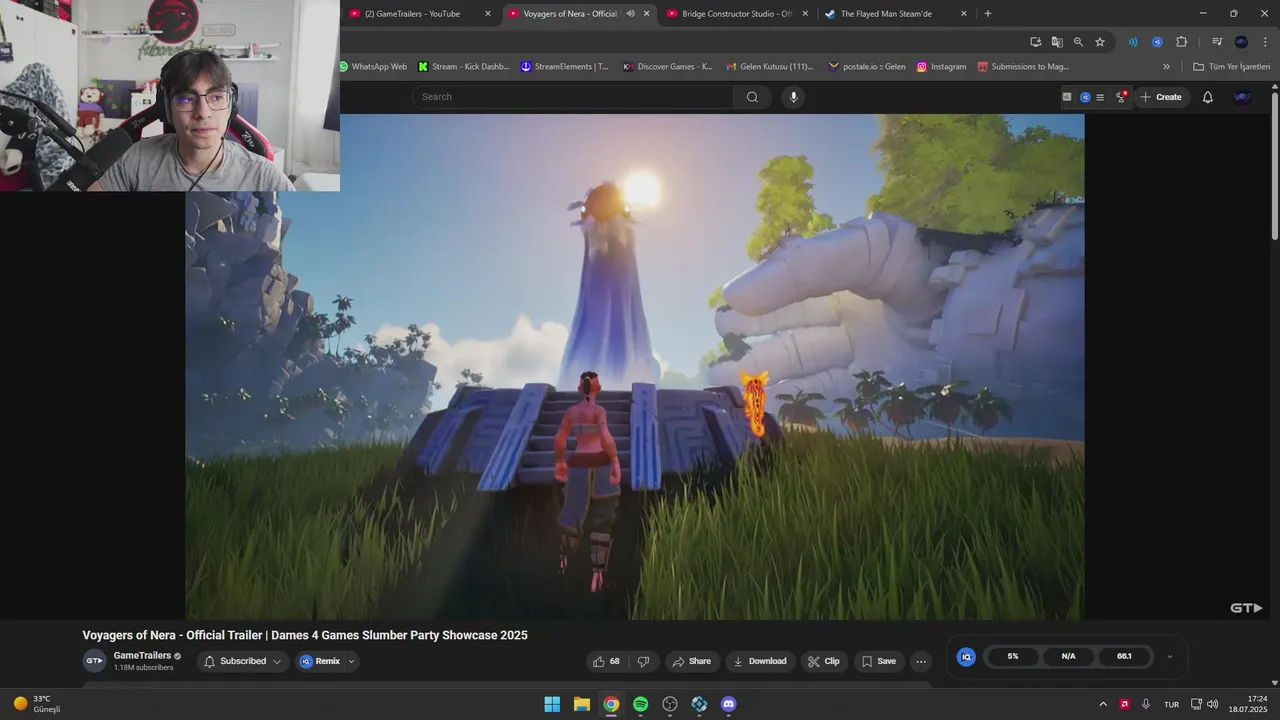Show more bookmarks with double chevron
The height and width of the screenshot is (720, 1280).
[1166, 67]
